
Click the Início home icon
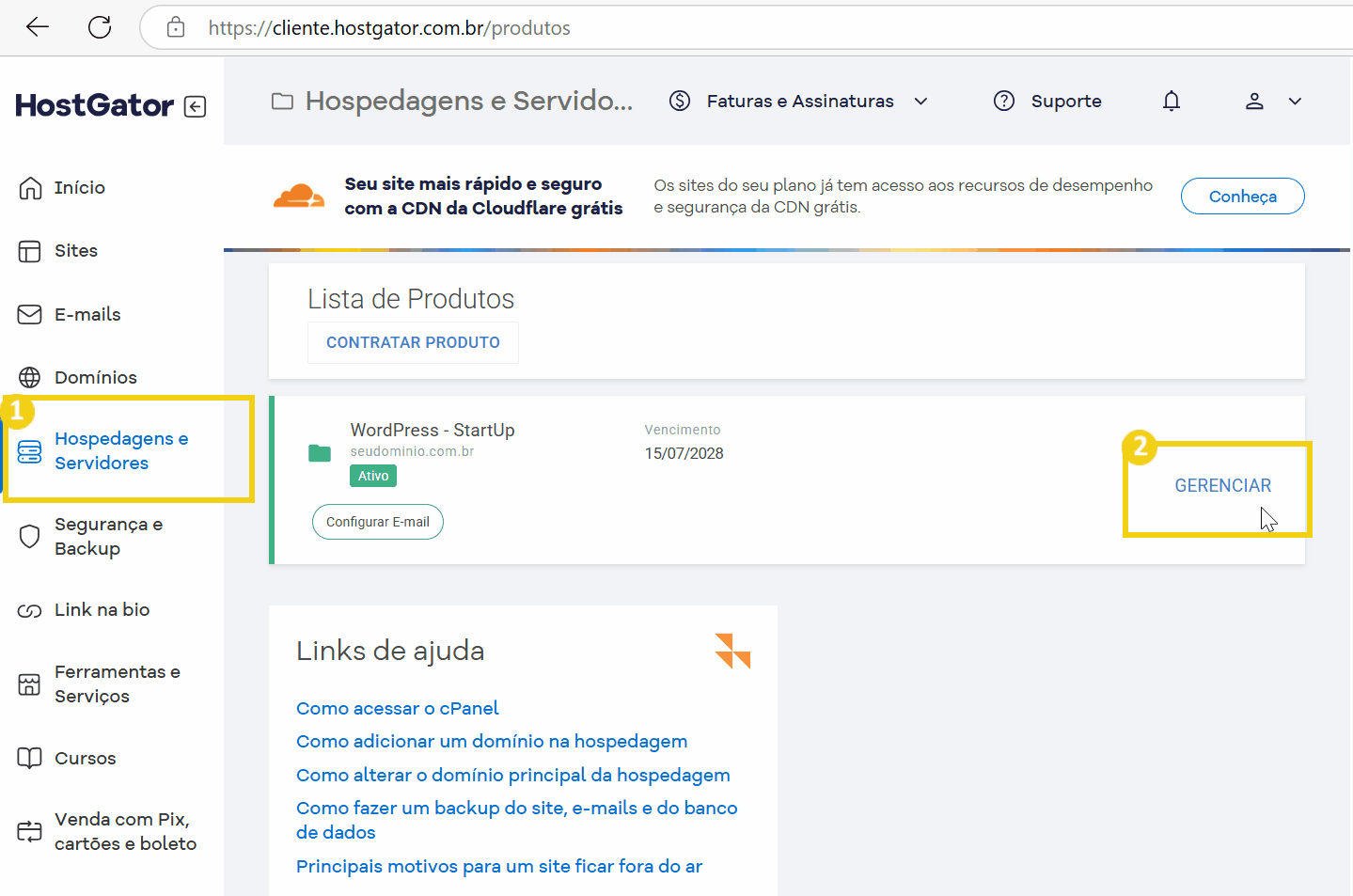click(30, 188)
